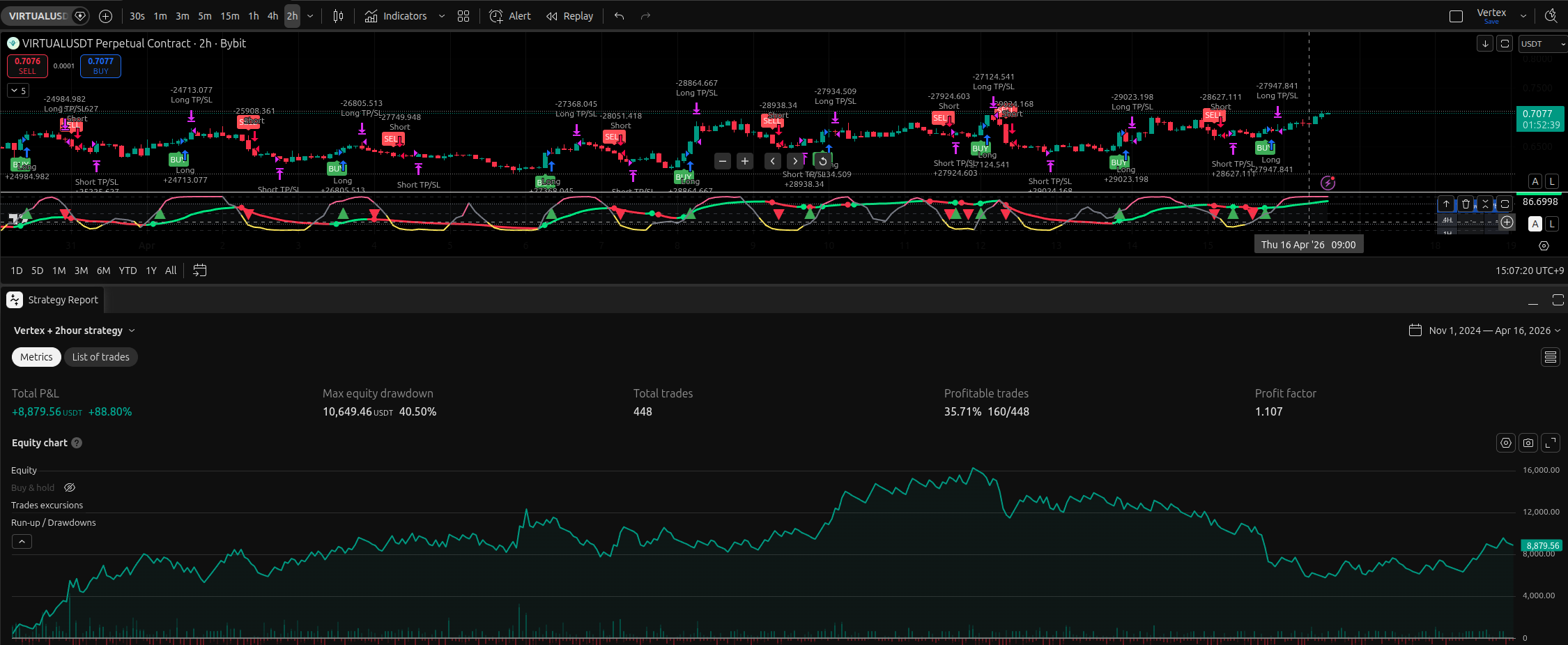The height and width of the screenshot is (645, 1568).
Task: Expand the Vertex layout dropdown arrow
Action: point(1523,15)
